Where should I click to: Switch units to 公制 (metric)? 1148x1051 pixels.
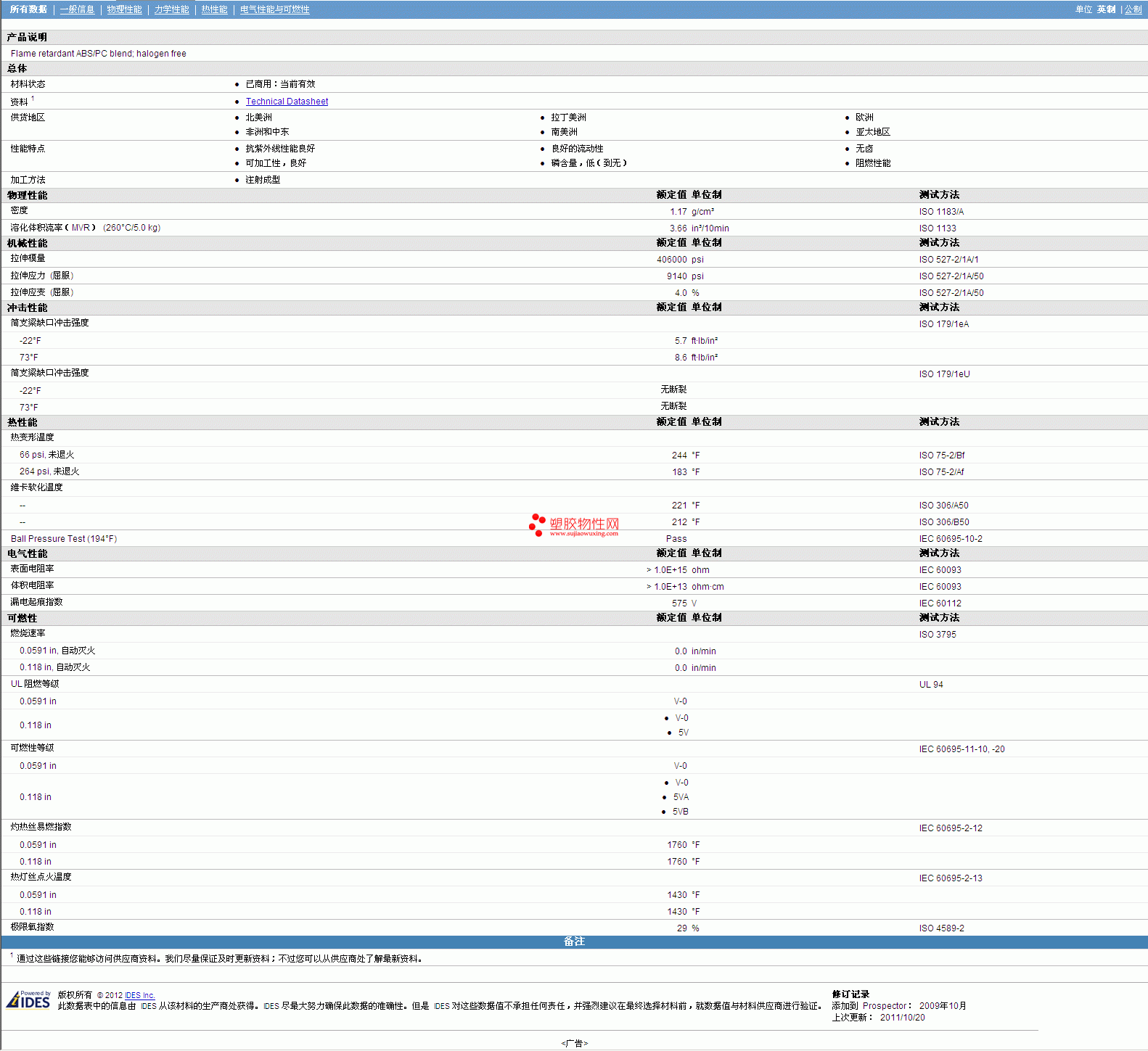[x=1133, y=9]
